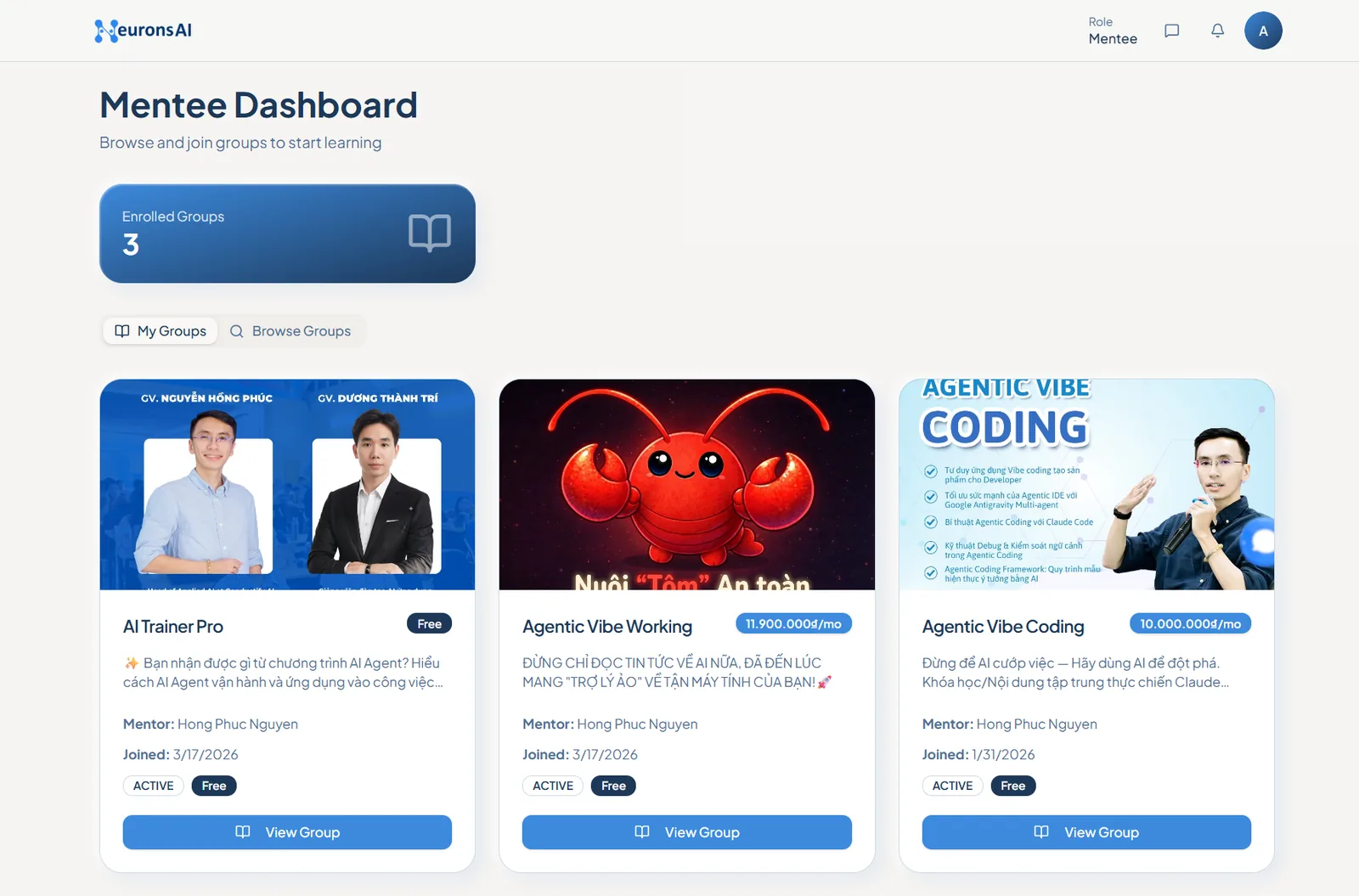Open the user avatar menu "A"
Viewport: 1359px width, 896px height.
tap(1263, 31)
